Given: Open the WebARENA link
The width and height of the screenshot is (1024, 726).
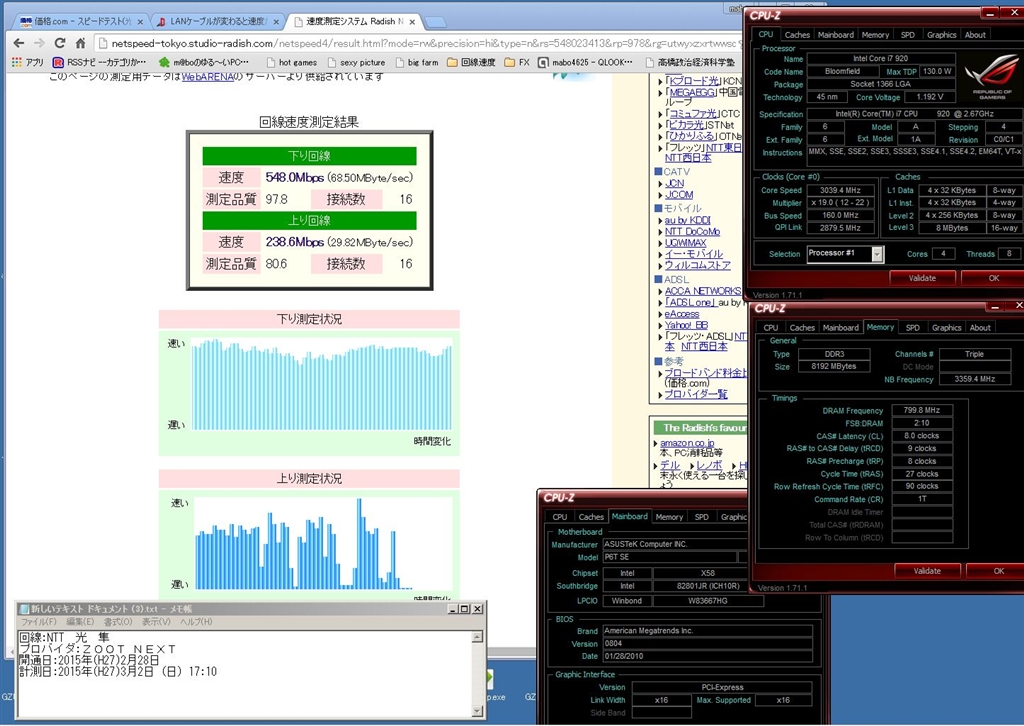Looking at the screenshot, I should [x=207, y=76].
